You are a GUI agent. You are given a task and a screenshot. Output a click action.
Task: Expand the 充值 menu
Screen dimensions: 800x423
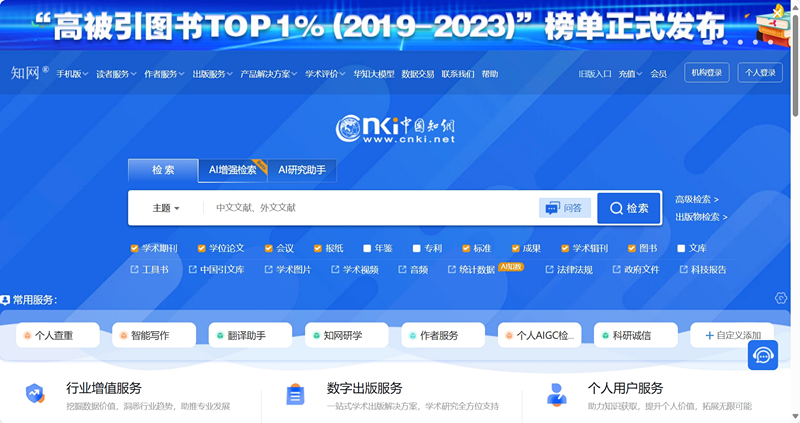[x=630, y=74]
